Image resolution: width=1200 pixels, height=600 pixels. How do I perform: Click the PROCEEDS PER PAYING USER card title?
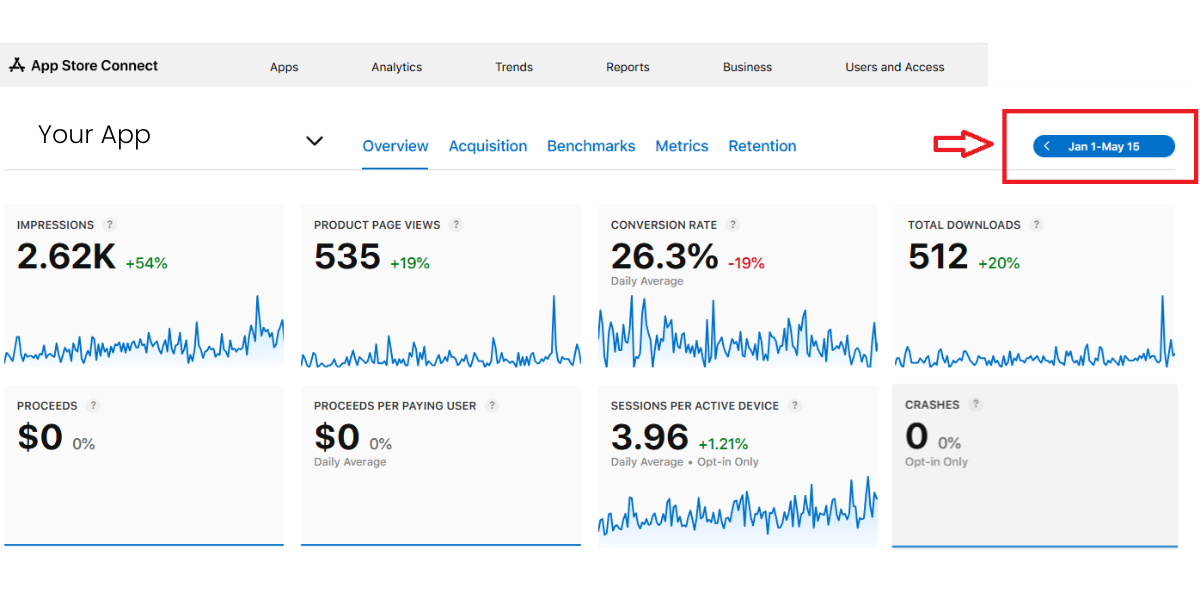[x=396, y=406]
